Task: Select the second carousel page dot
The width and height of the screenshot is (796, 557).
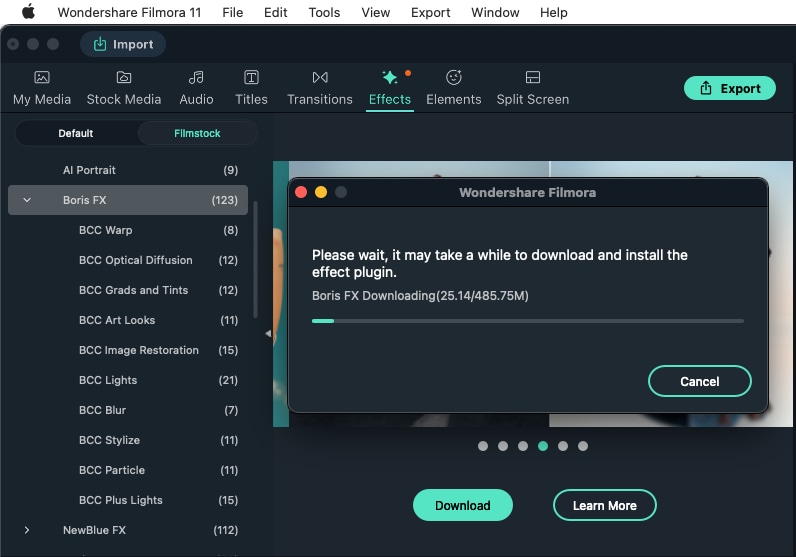Action: coord(503,446)
